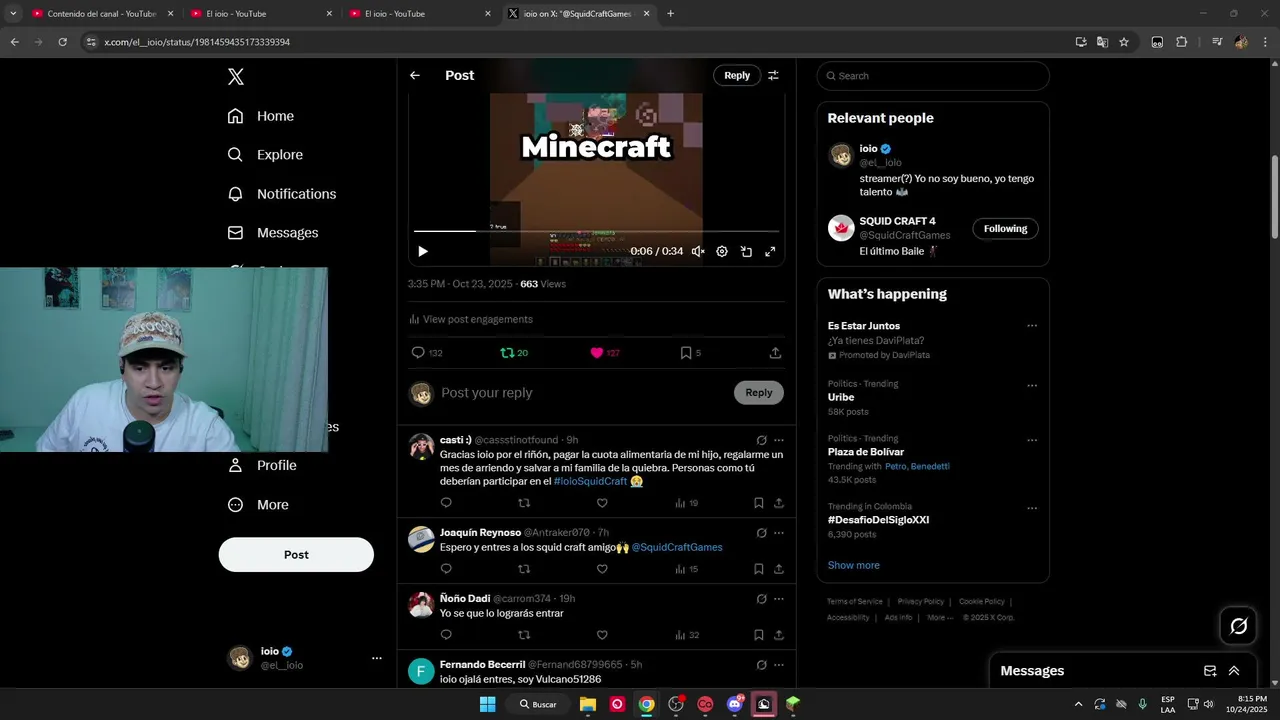Go to Explore section
The height and width of the screenshot is (720, 1280).
click(x=265, y=155)
